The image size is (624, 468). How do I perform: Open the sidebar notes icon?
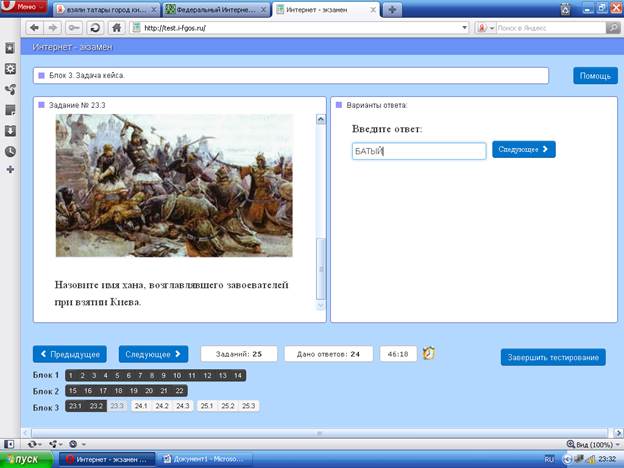pyautogui.click(x=10, y=110)
